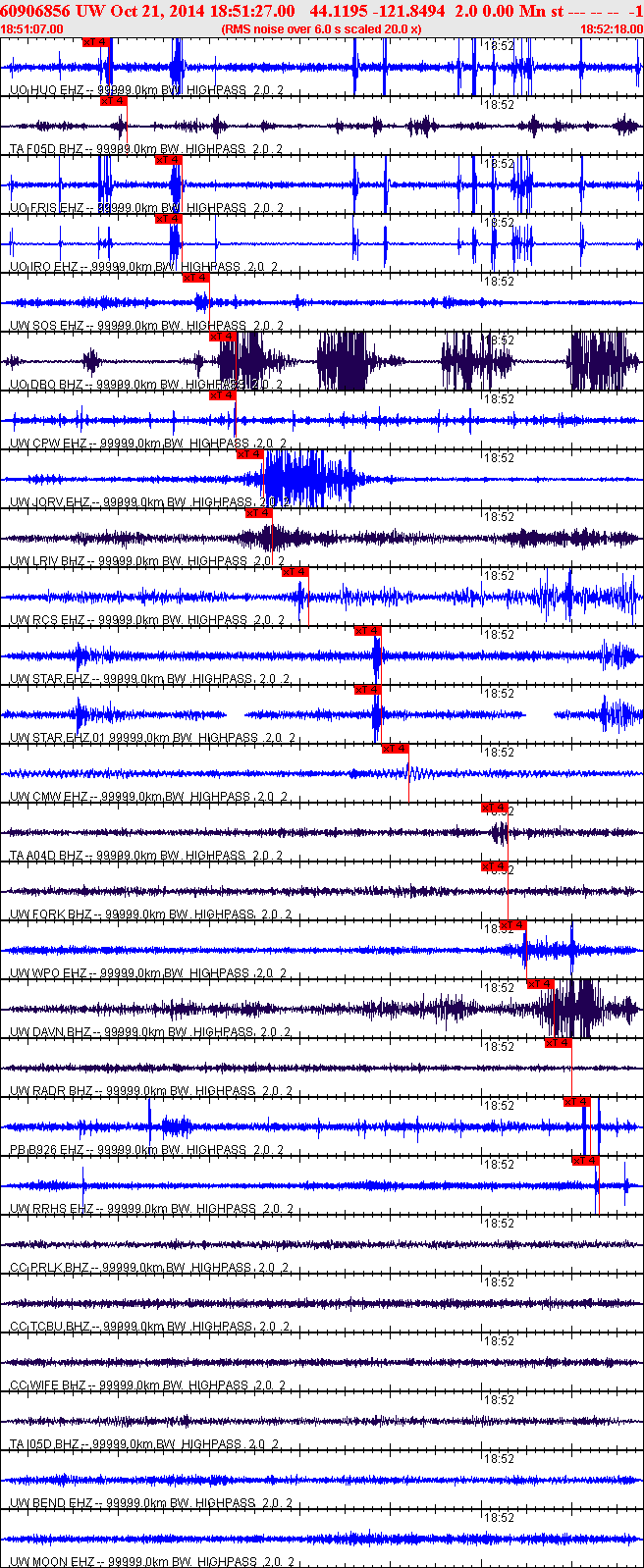Select the RMS noise scaling note
Viewport: 644px width, 1568px height.
pyautogui.click(x=322, y=29)
